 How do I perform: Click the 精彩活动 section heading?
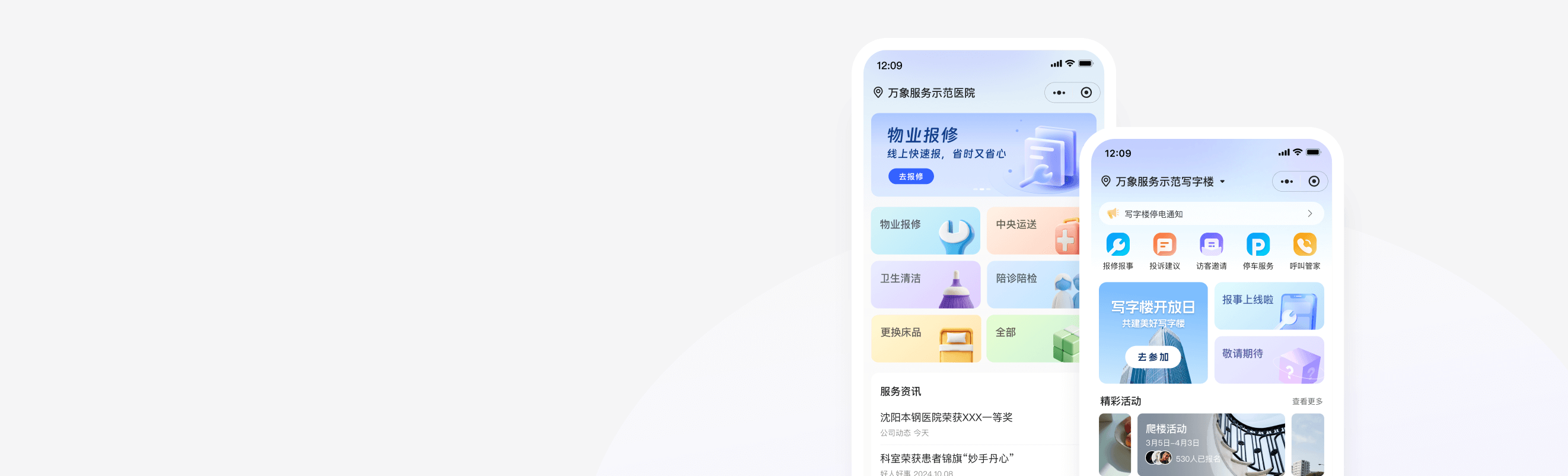click(1120, 401)
